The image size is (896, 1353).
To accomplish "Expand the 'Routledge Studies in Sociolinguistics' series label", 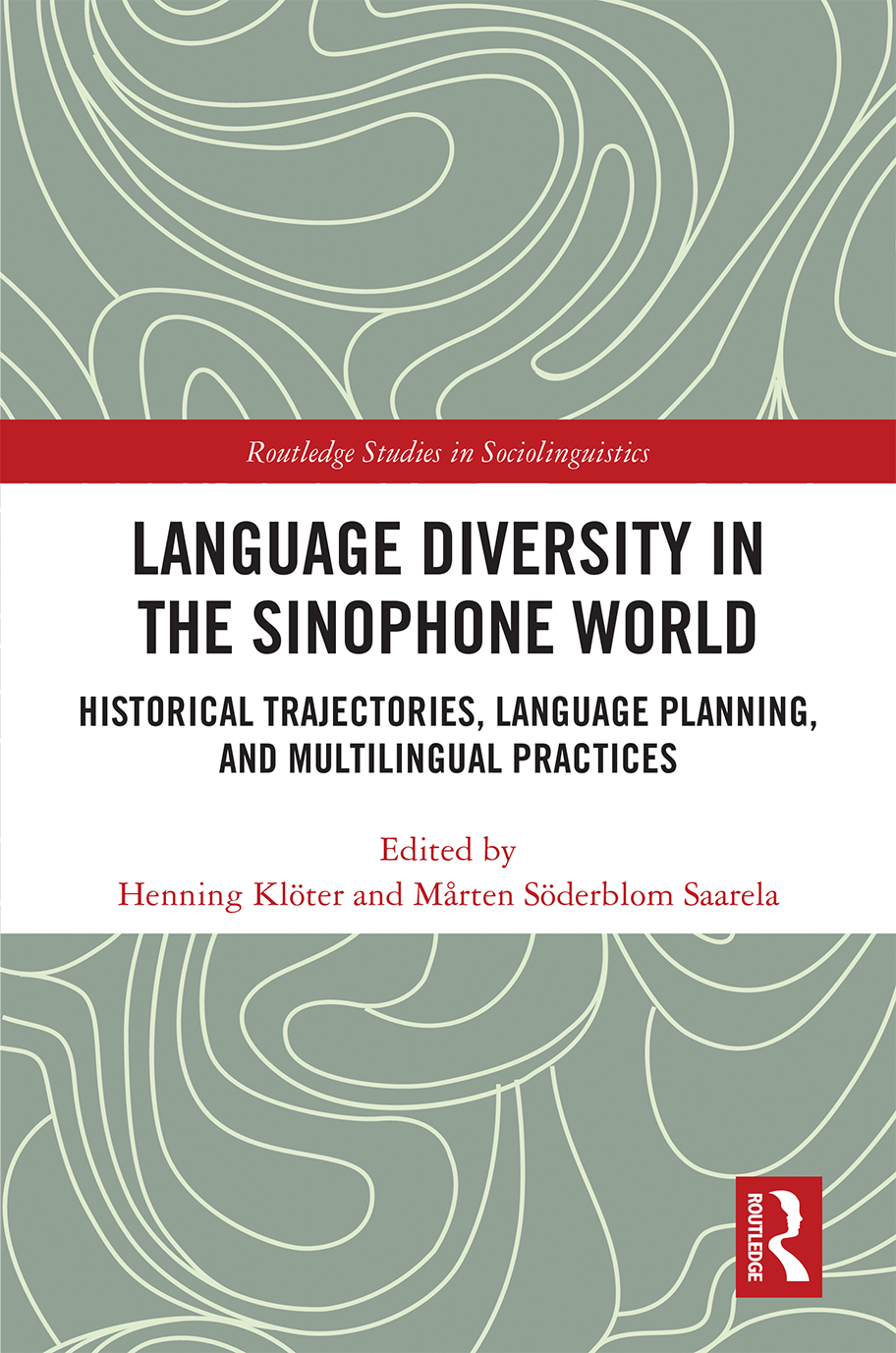I will tap(448, 453).
